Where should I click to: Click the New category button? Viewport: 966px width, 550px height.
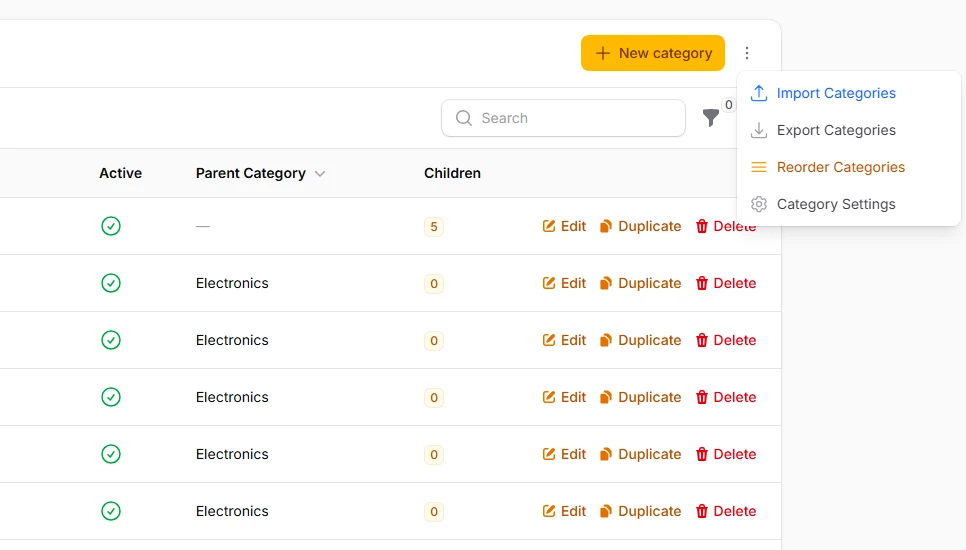652,53
